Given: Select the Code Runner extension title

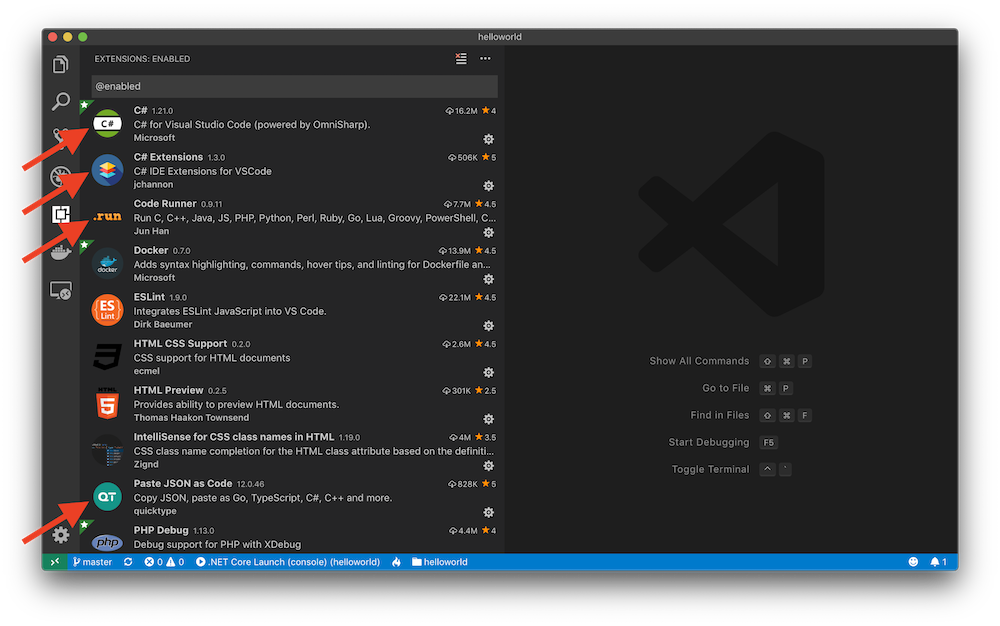Looking at the screenshot, I should tap(165, 203).
